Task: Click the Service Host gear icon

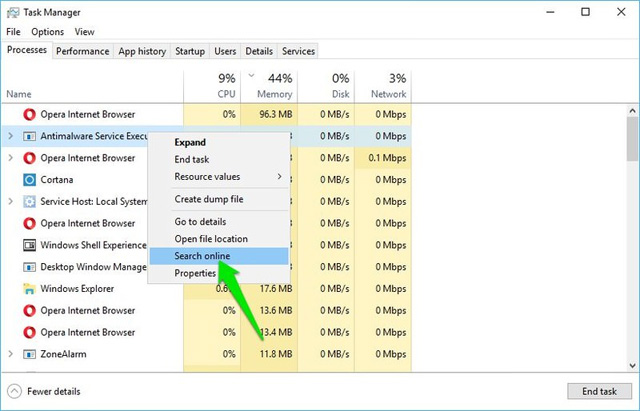Action: point(29,202)
